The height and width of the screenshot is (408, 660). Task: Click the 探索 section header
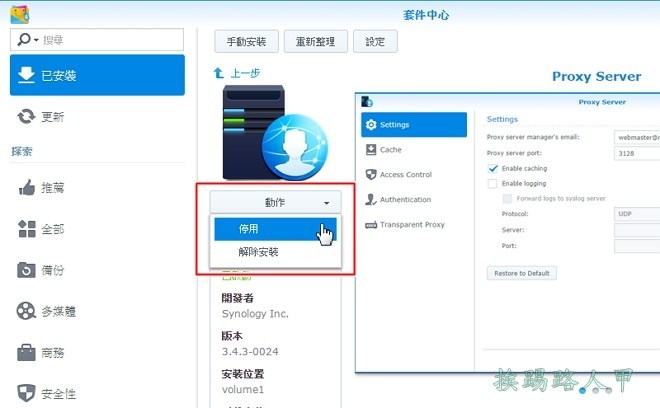(x=22, y=151)
